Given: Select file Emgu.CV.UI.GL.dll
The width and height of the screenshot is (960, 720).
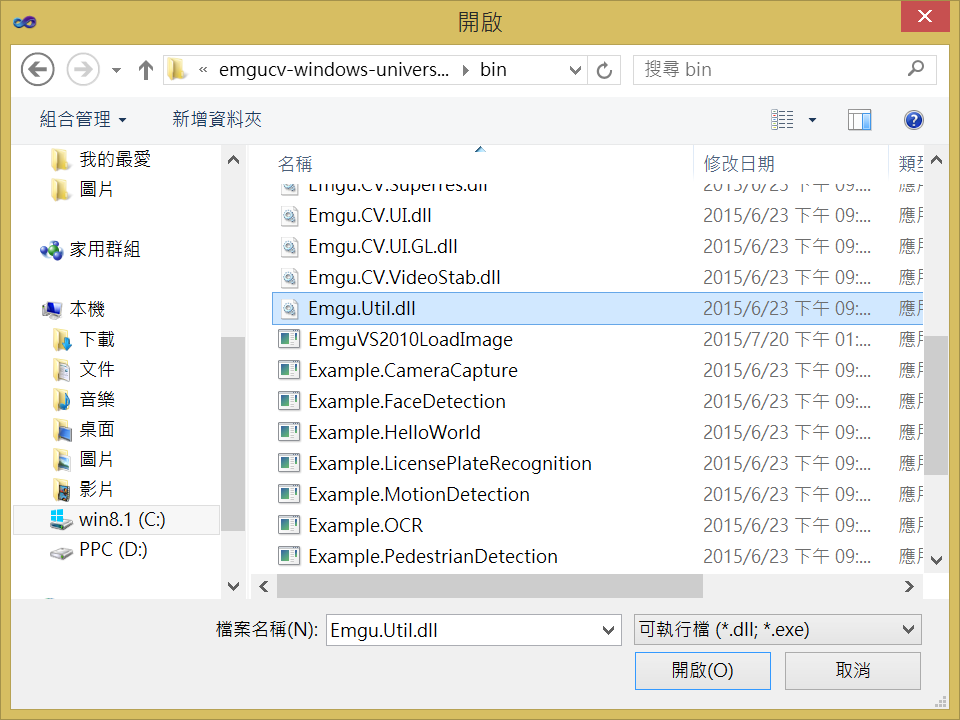Looking at the screenshot, I should tap(383, 247).
